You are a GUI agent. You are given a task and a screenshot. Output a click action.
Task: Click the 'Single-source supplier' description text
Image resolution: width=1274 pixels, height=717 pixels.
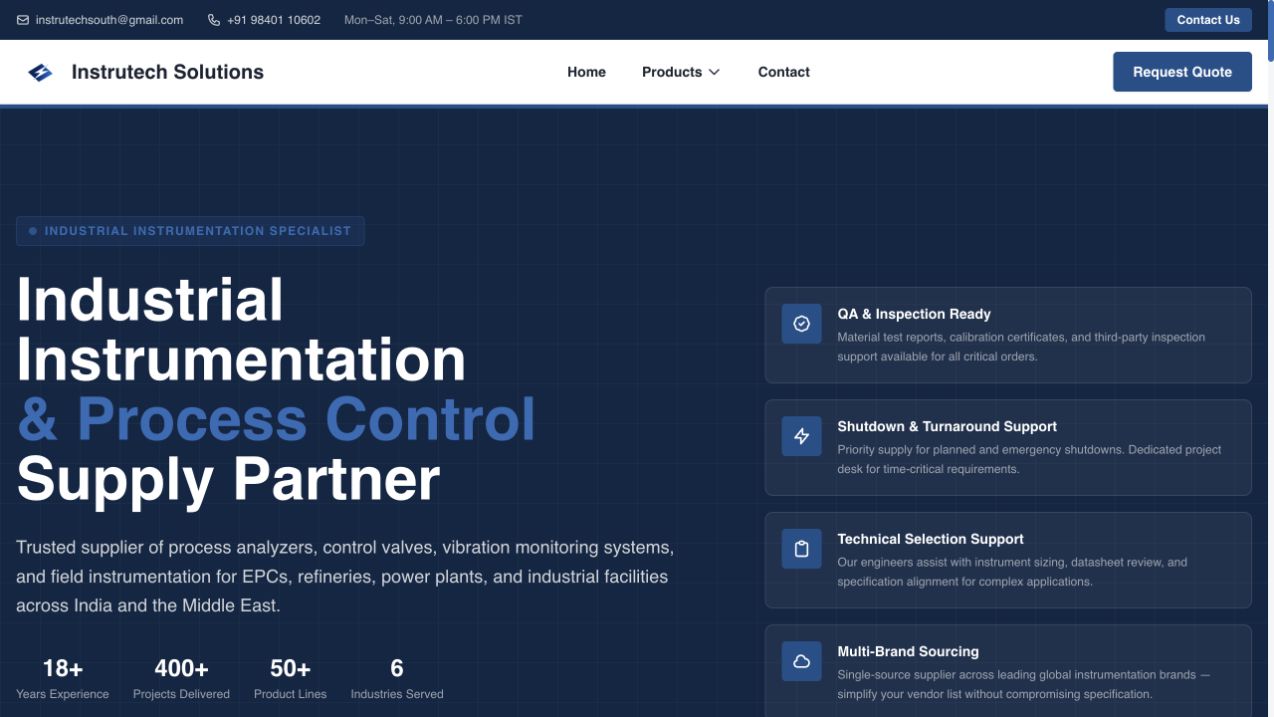1023,684
